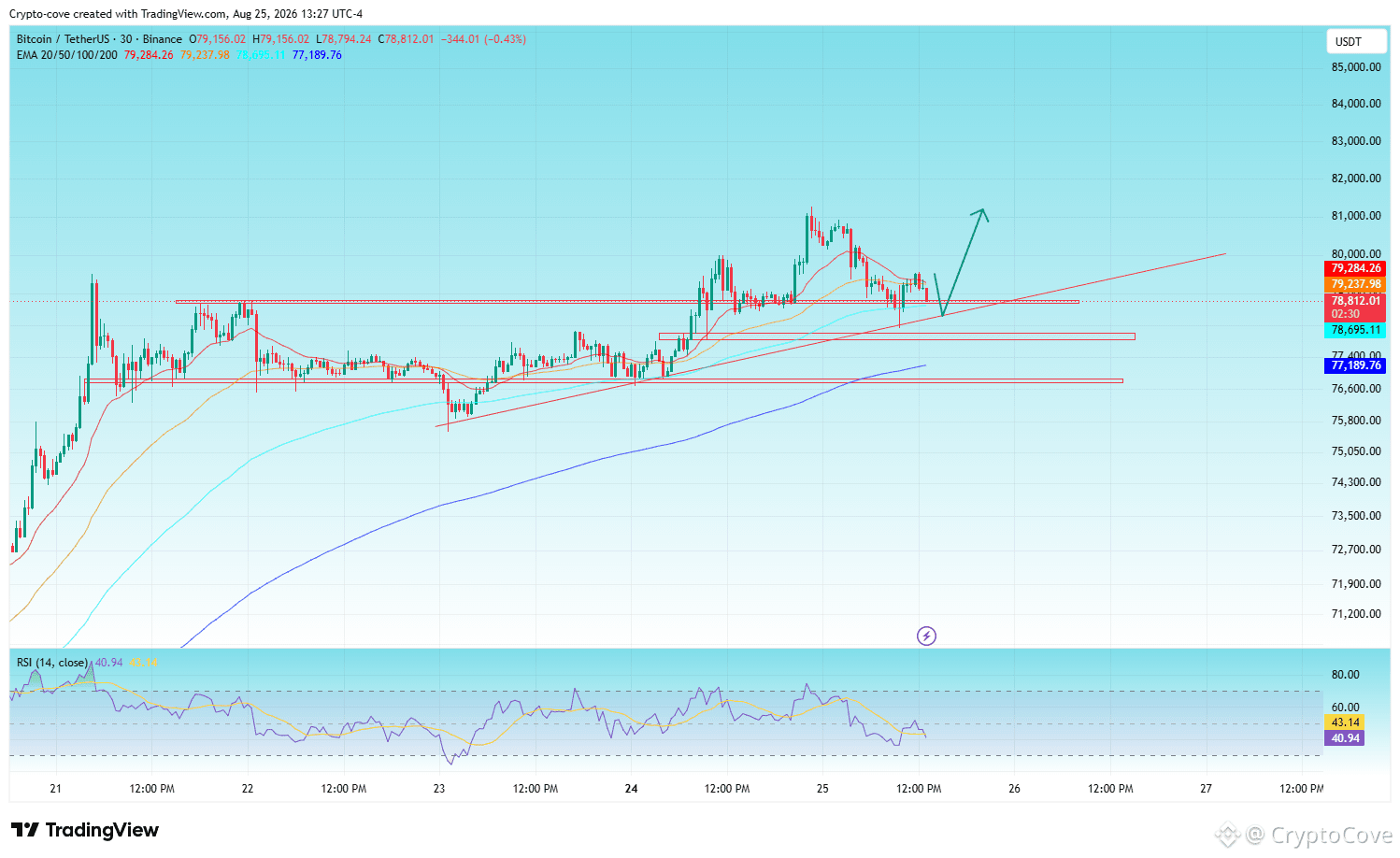Click the 74,300.00 price axis label
The width and height of the screenshot is (1400, 858).
[1356, 482]
